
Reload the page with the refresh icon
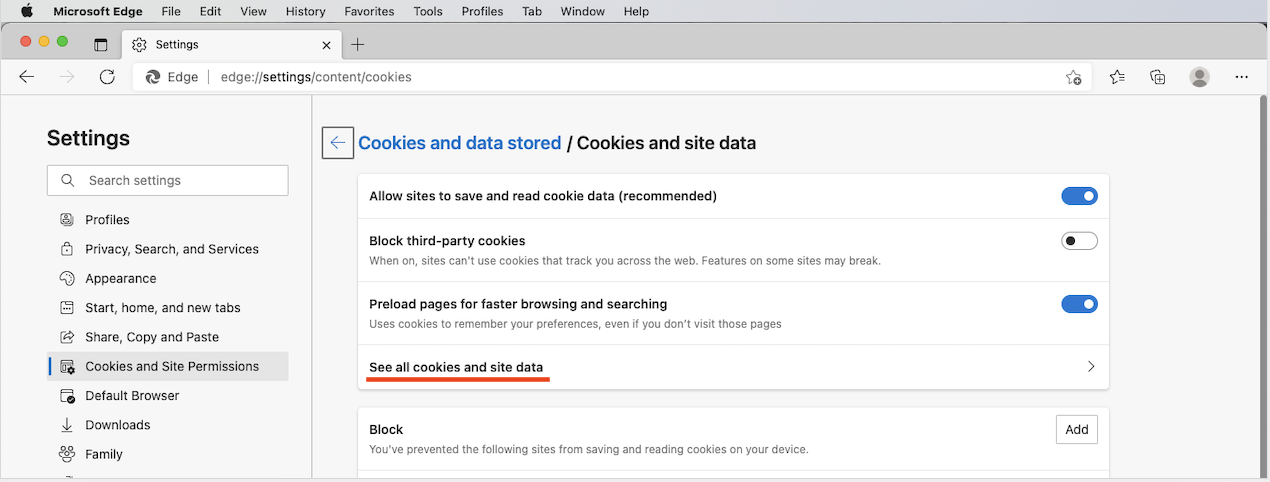[x=107, y=77]
